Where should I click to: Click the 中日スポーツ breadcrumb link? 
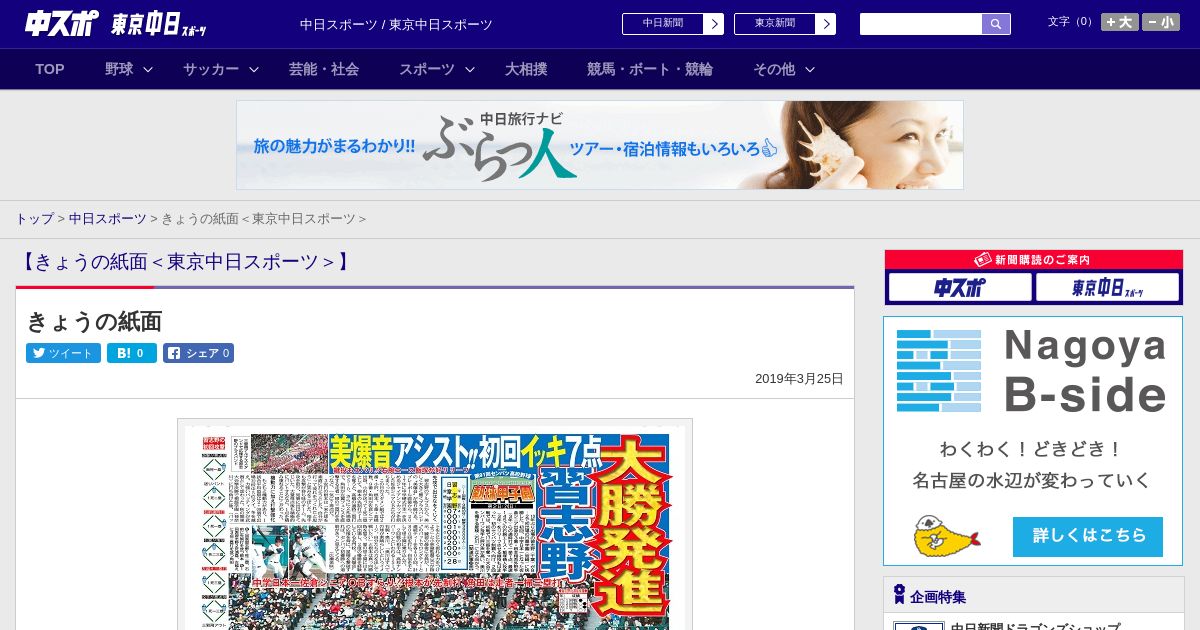click(x=108, y=219)
